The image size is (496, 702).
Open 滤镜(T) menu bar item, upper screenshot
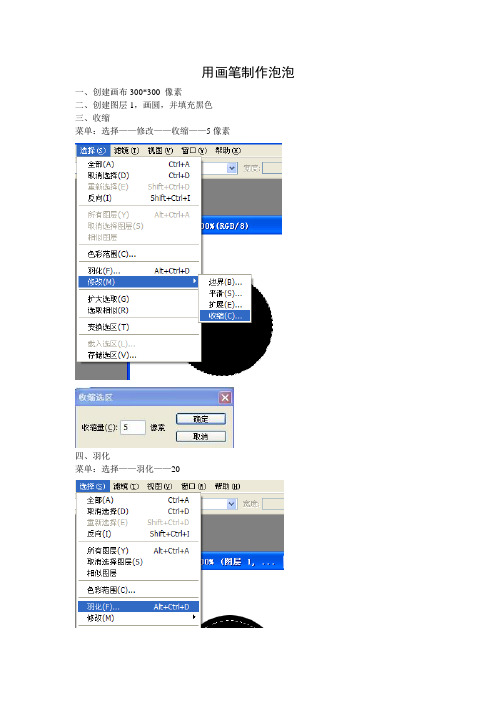(x=126, y=150)
